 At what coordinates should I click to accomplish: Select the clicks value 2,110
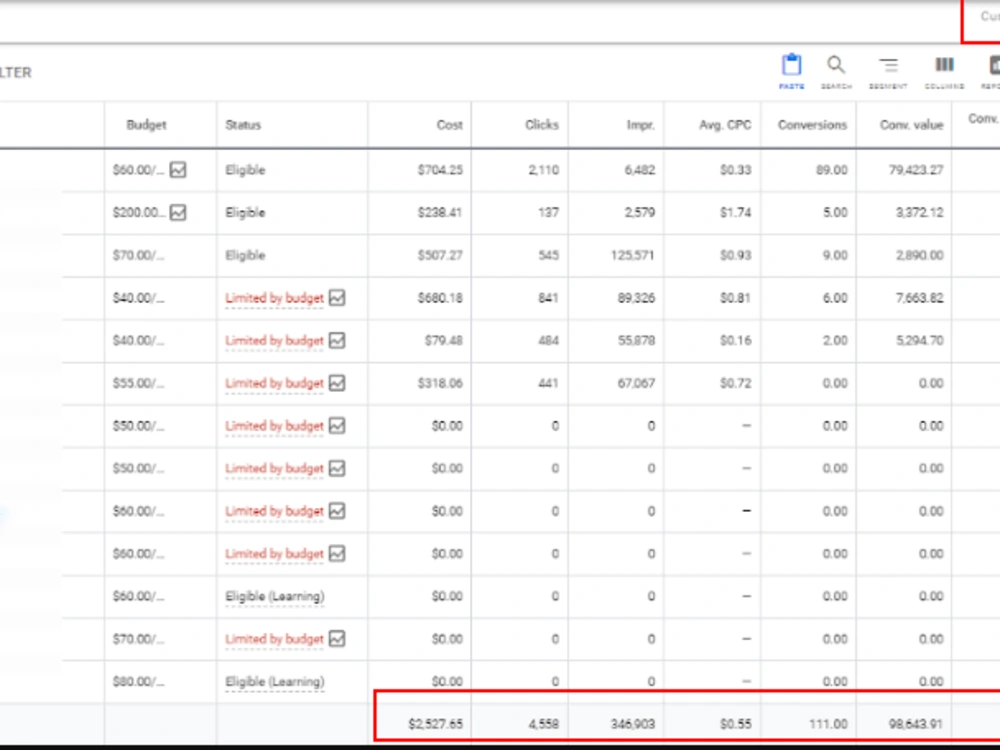coord(543,170)
